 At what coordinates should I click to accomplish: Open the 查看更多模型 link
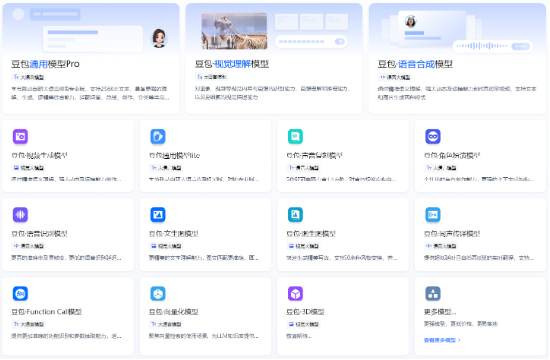tap(442, 340)
